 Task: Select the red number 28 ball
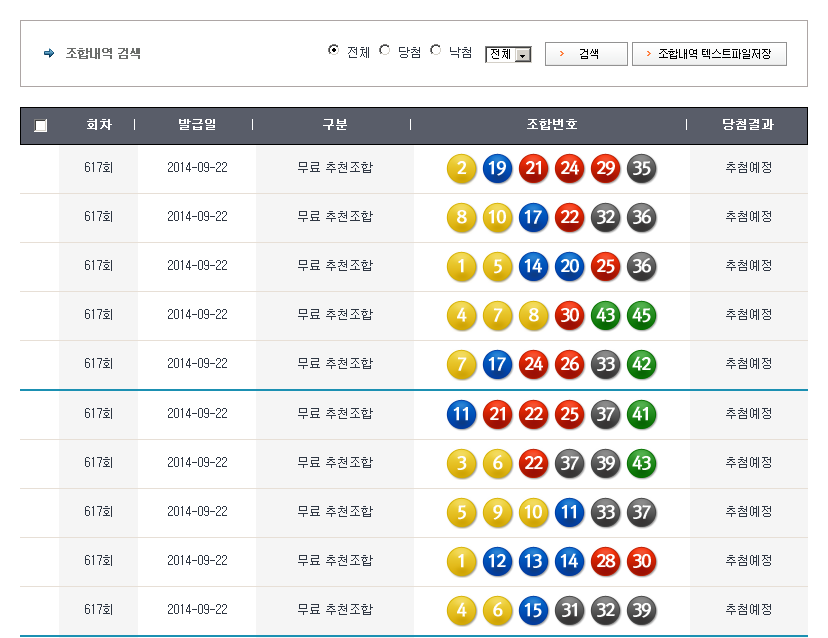pos(605,561)
